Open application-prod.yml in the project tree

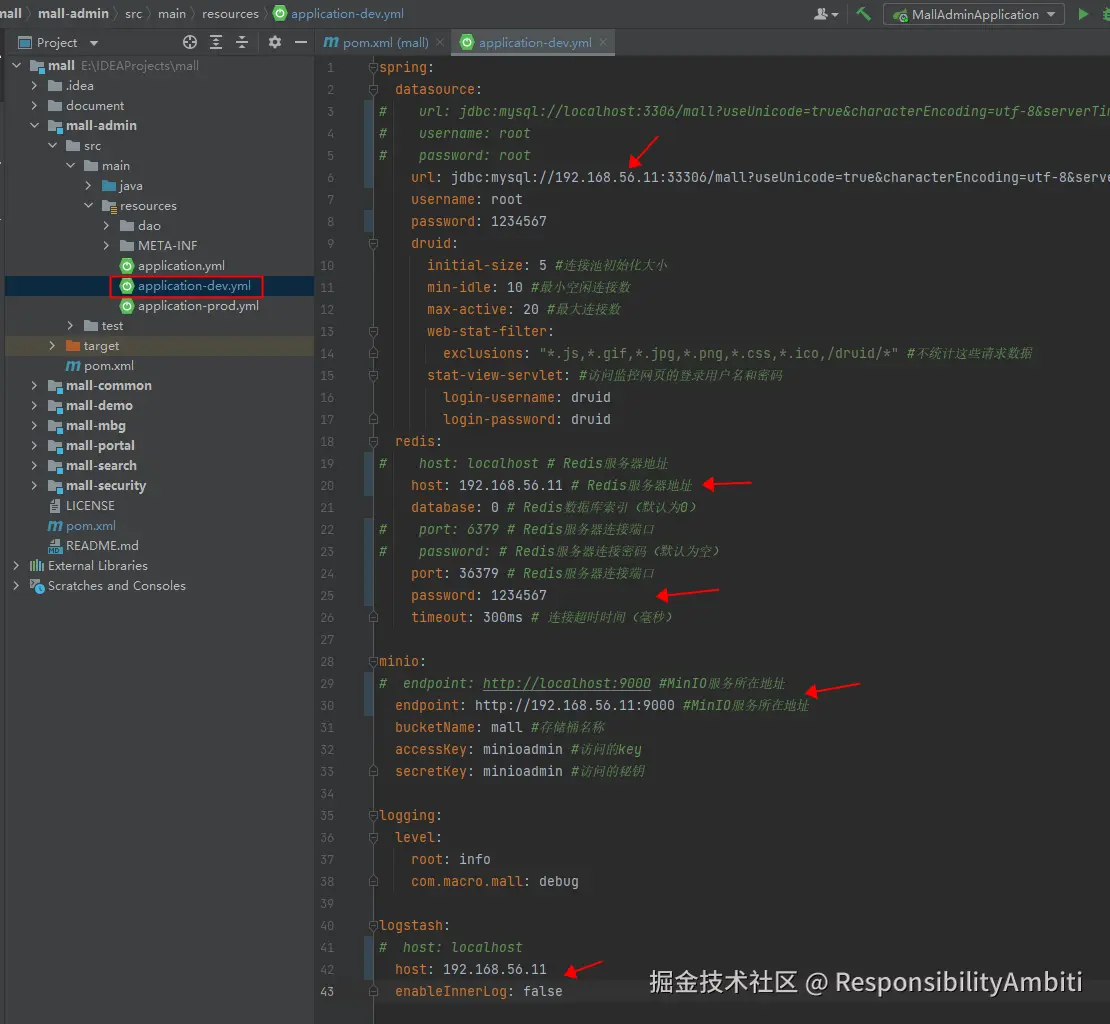(198, 306)
